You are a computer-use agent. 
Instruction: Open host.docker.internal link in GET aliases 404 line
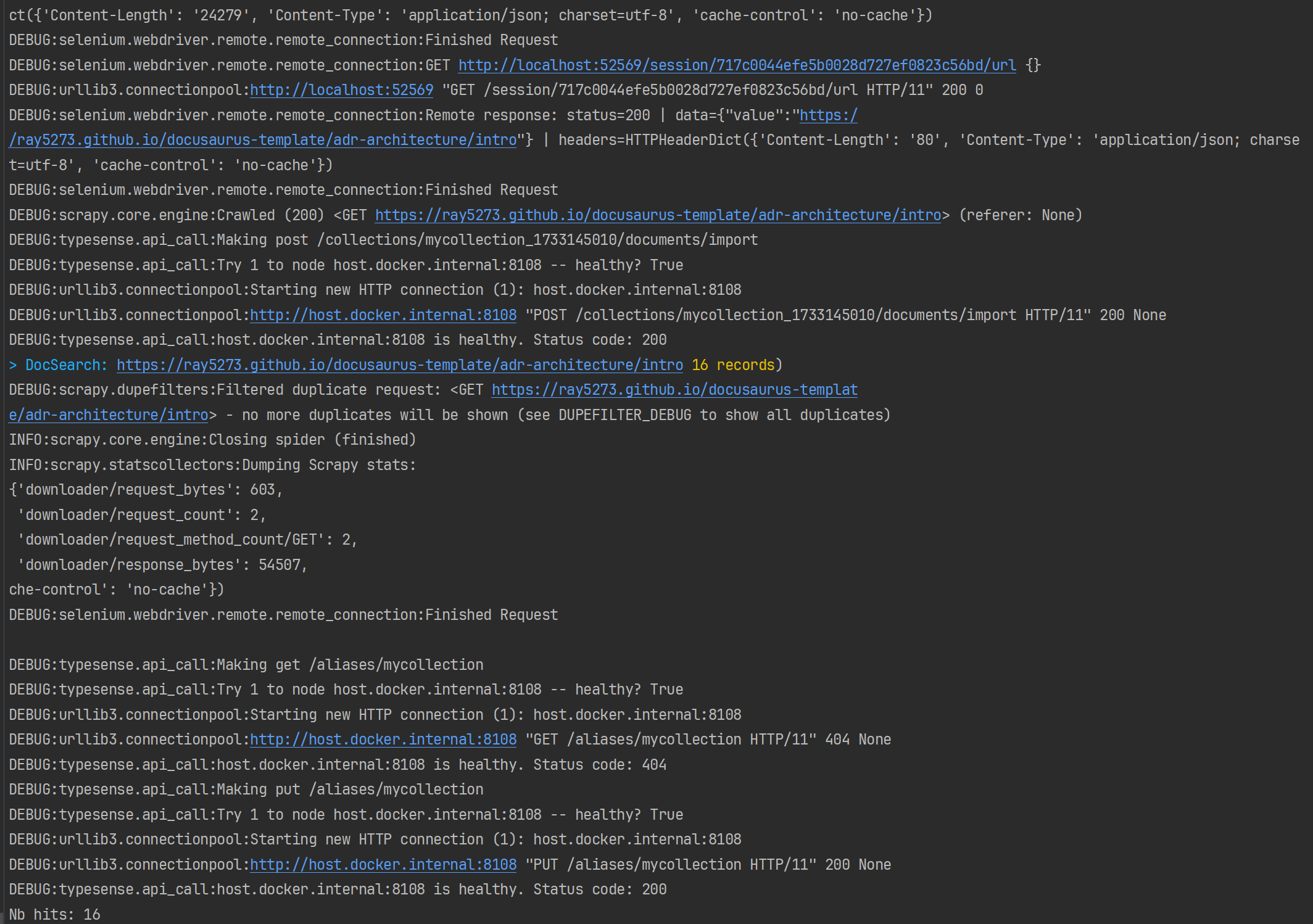pos(383,740)
